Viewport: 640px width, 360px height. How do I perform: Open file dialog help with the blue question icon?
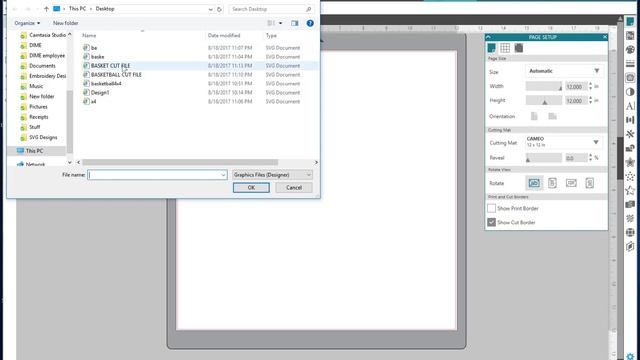pyautogui.click(x=310, y=23)
